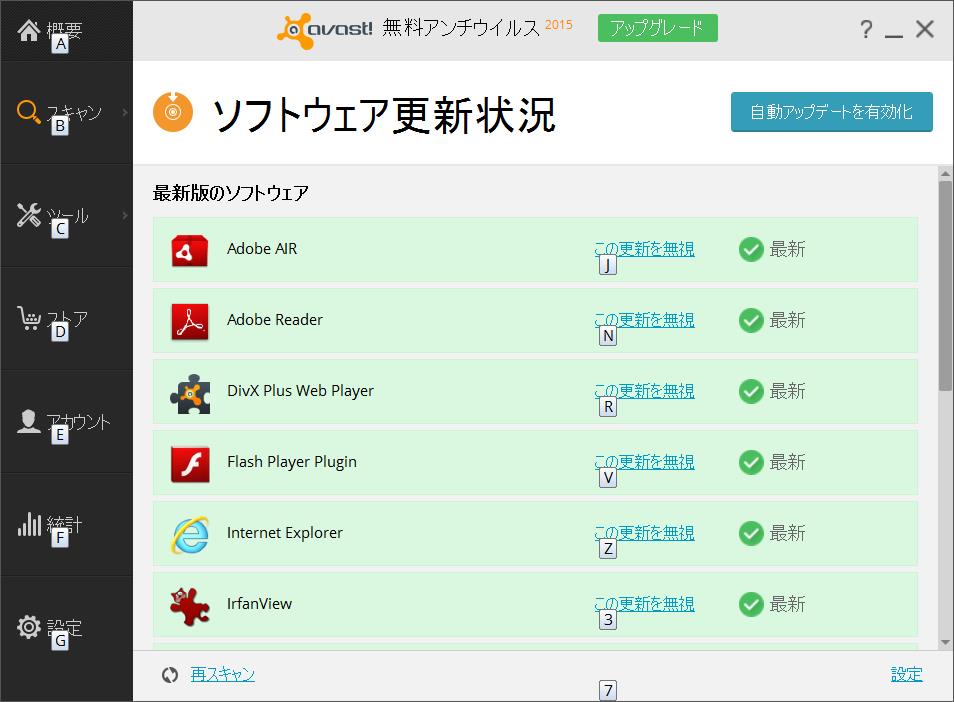The height and width of the screenshot is (702, 954).
Task: Click the rescan refresh icon at bottom
Action: click(x=170, y=675)
